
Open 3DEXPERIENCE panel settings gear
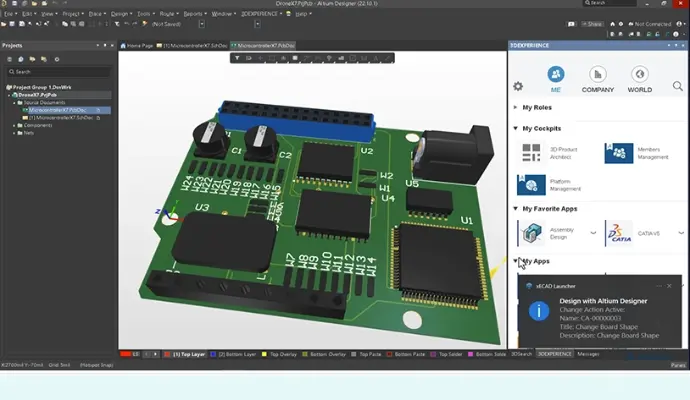(x=518, y=86)
